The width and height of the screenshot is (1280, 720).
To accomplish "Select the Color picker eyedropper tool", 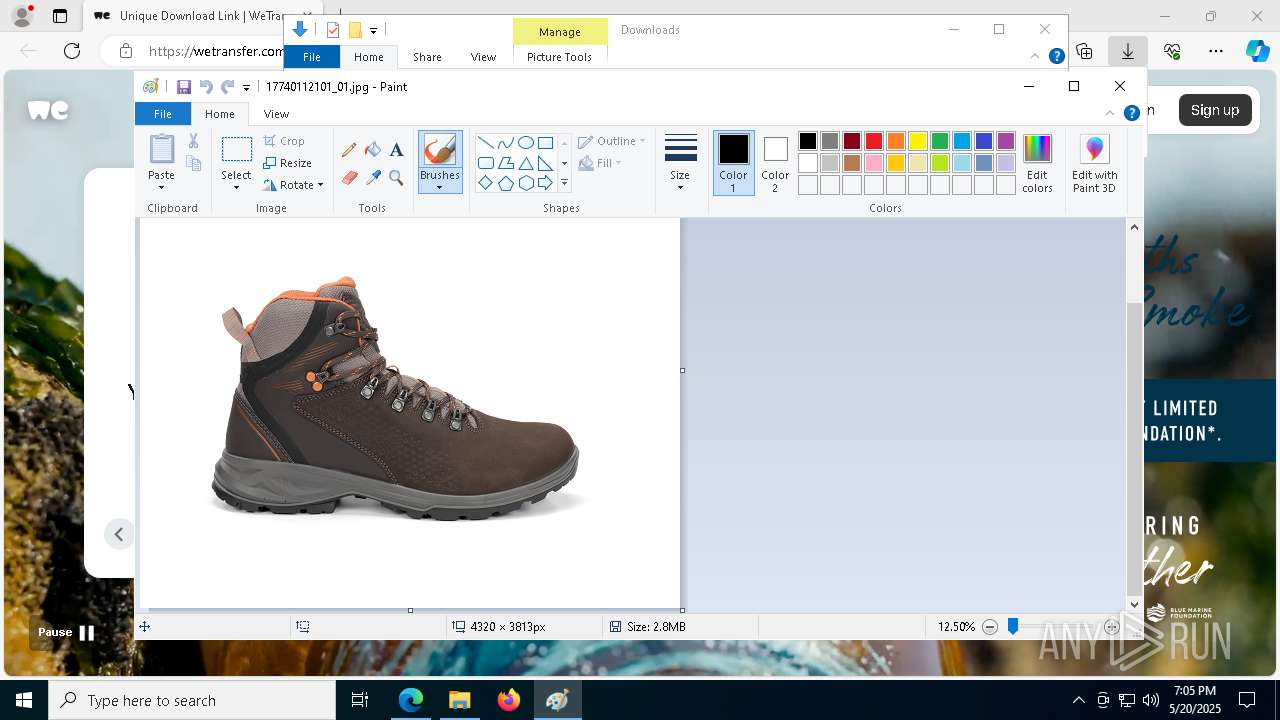I will click(373, 178).
